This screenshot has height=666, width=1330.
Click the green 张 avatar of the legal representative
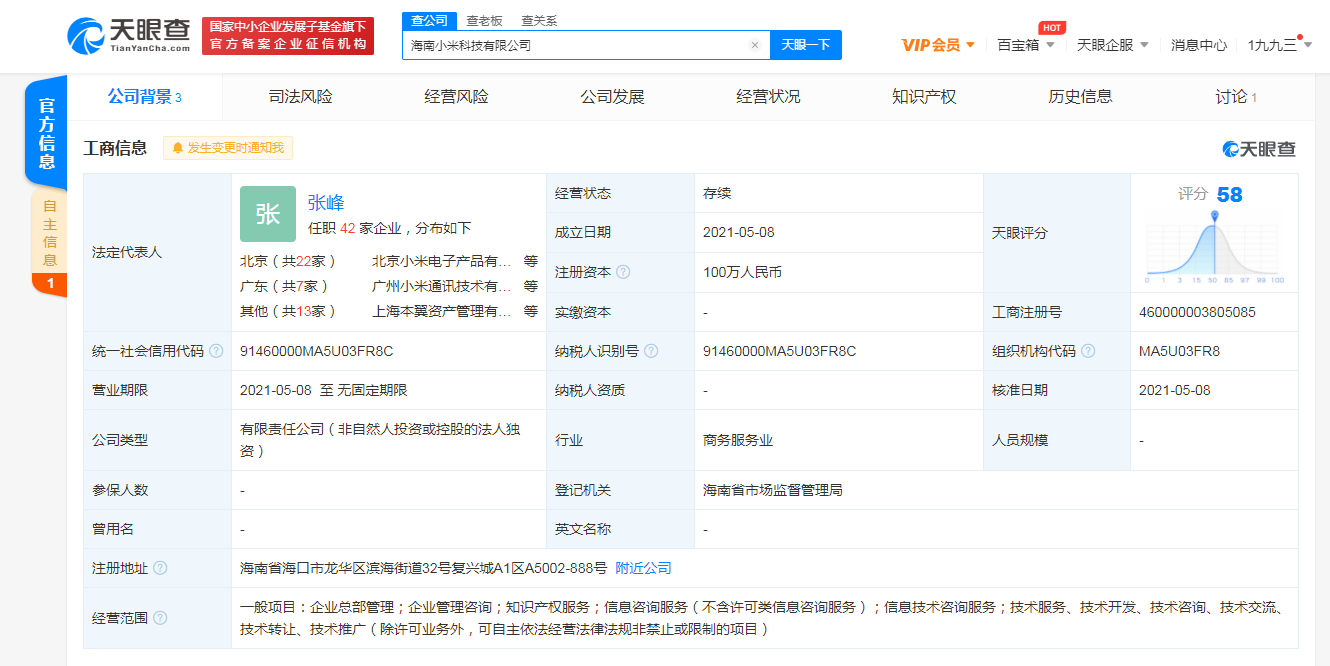point(267,214)
